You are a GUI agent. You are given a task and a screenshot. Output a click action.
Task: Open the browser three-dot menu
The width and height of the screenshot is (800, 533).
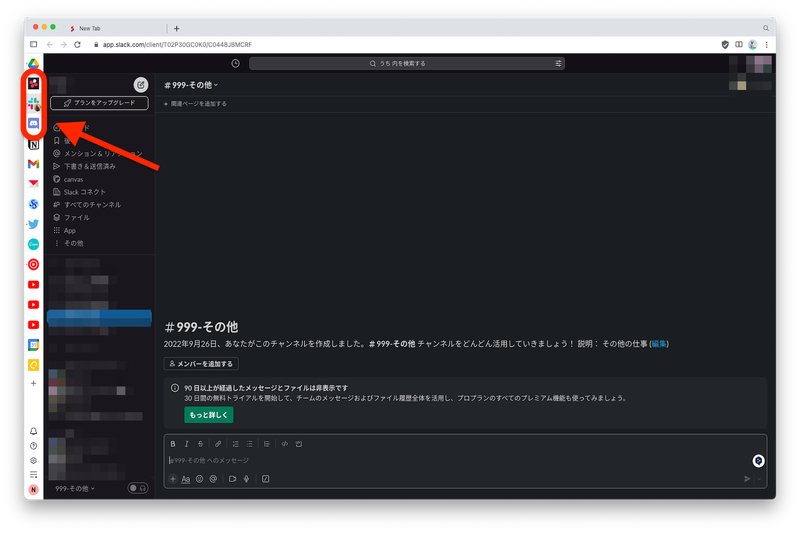click(x=766, y=44)
